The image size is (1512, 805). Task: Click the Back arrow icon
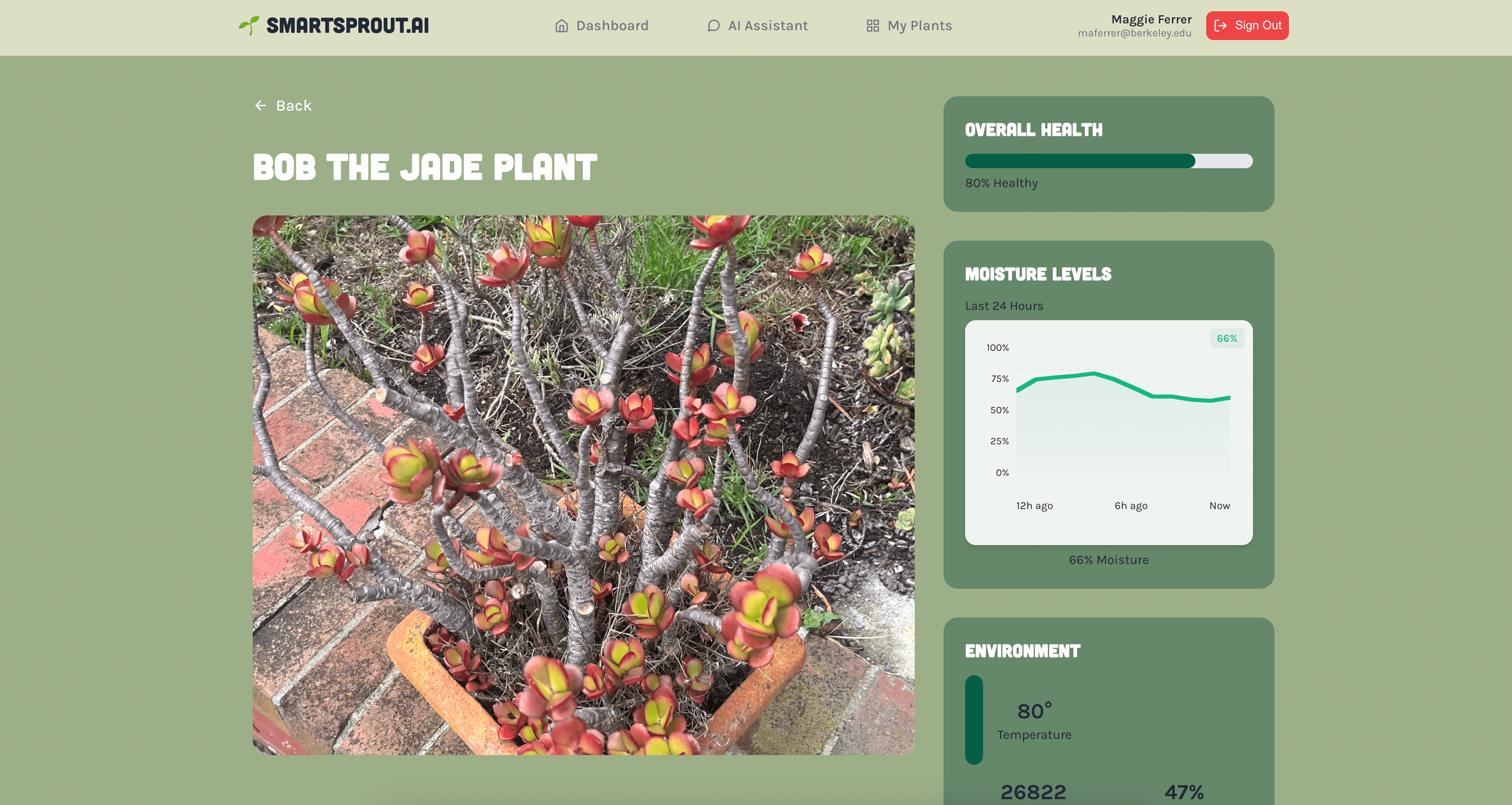click(x=260, y=106)
